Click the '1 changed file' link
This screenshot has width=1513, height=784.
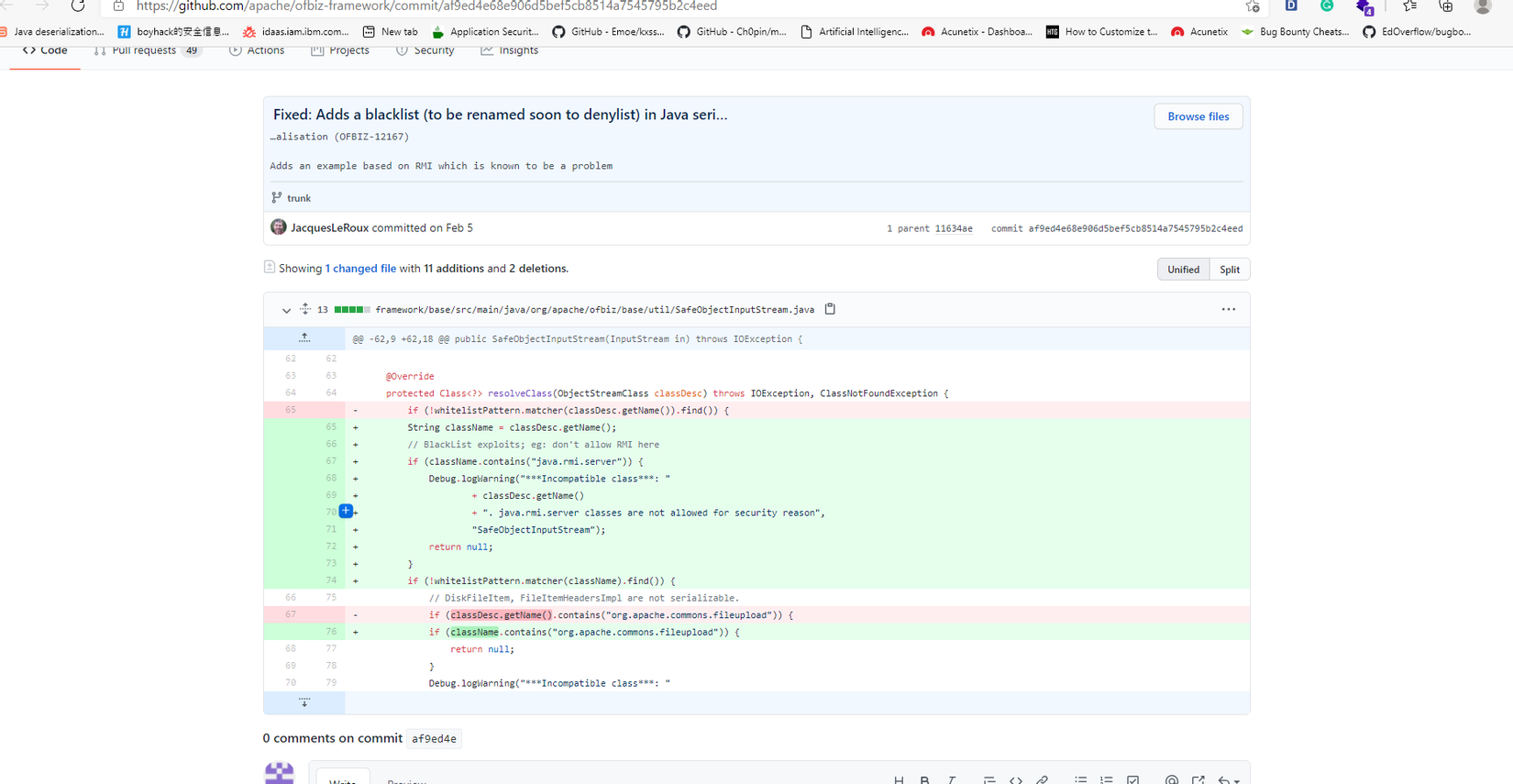point(360,269)
